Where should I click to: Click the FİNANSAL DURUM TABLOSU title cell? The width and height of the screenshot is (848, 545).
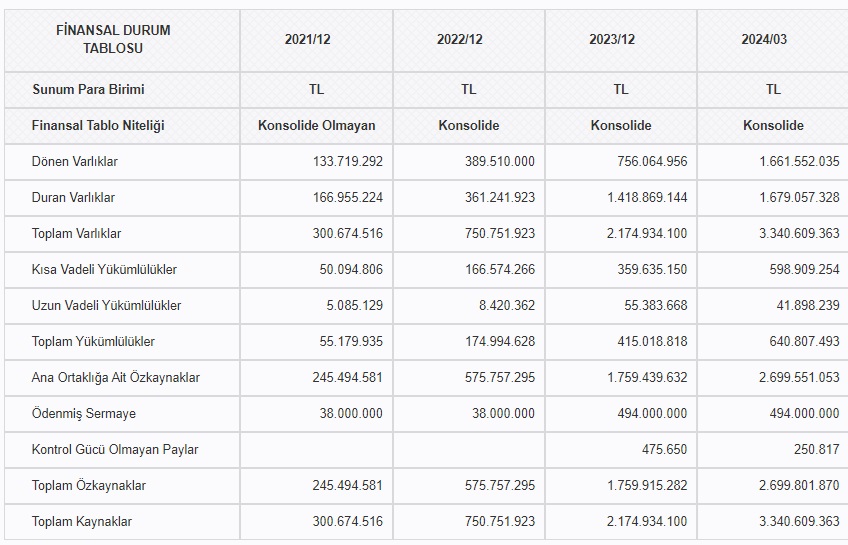[113, 39]
